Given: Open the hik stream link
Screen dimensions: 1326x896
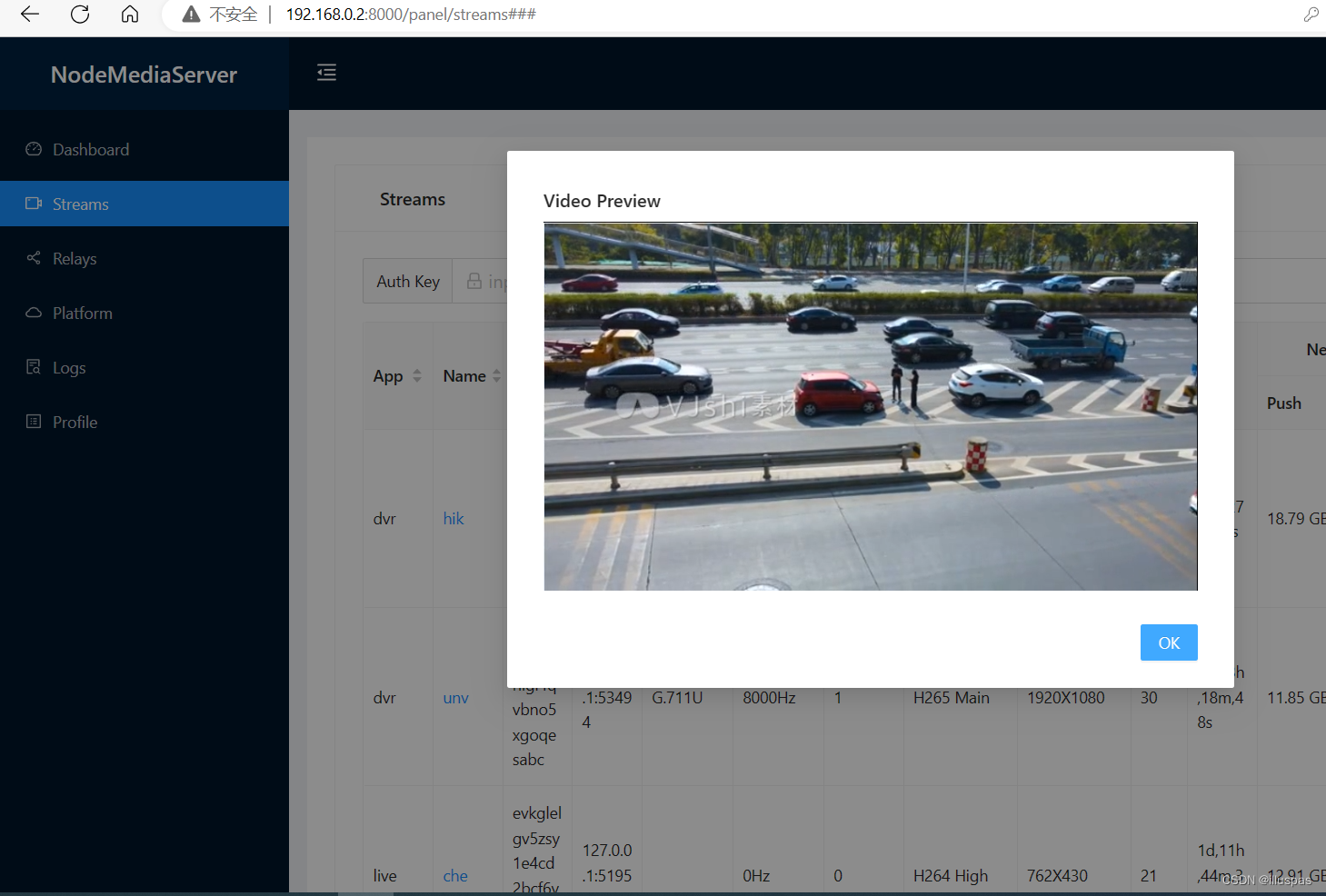Looking at the screenshot, I should tap(454, 518).
